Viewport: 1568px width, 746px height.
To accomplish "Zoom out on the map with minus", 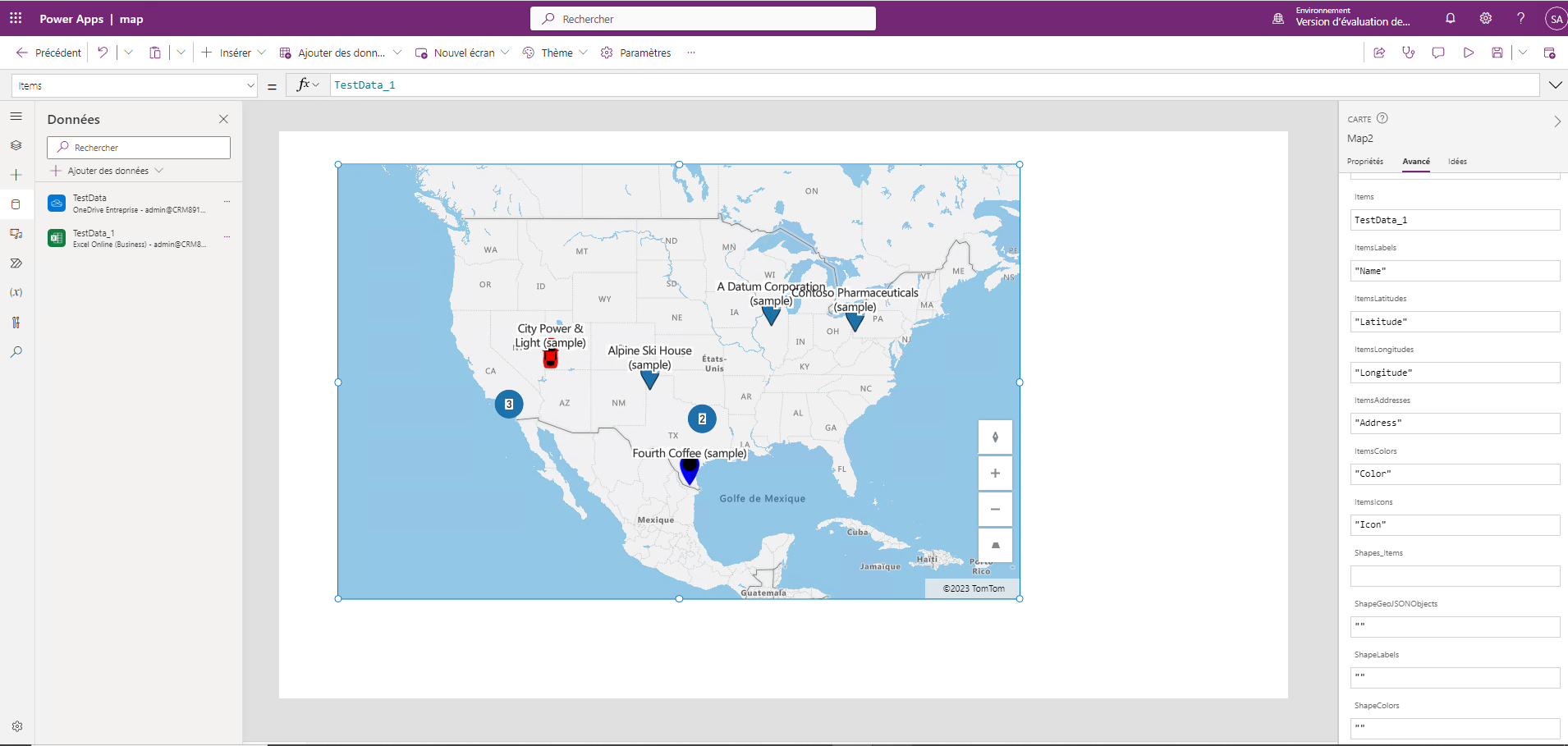I will tap(995, 509).
